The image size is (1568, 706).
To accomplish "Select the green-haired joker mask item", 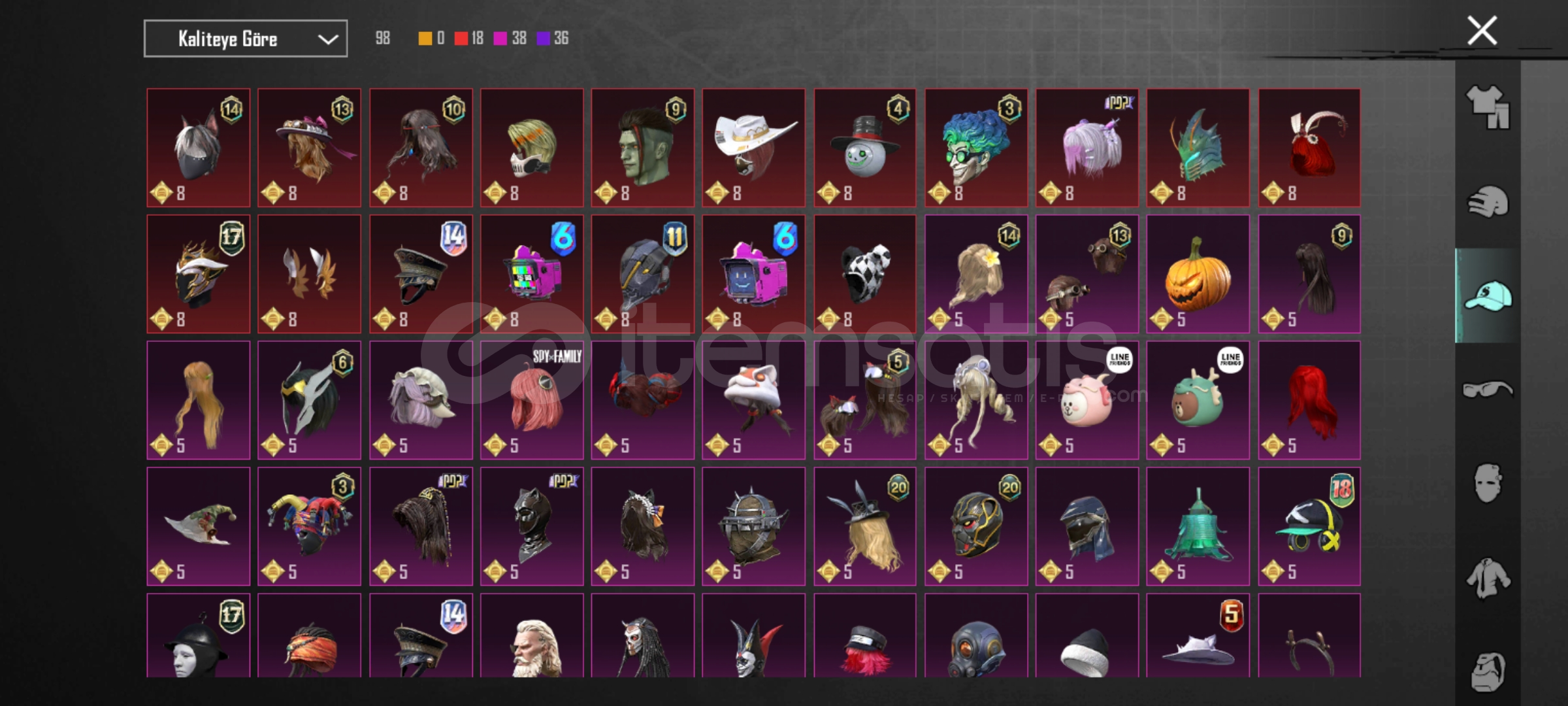I will click(x=976, y=148).
